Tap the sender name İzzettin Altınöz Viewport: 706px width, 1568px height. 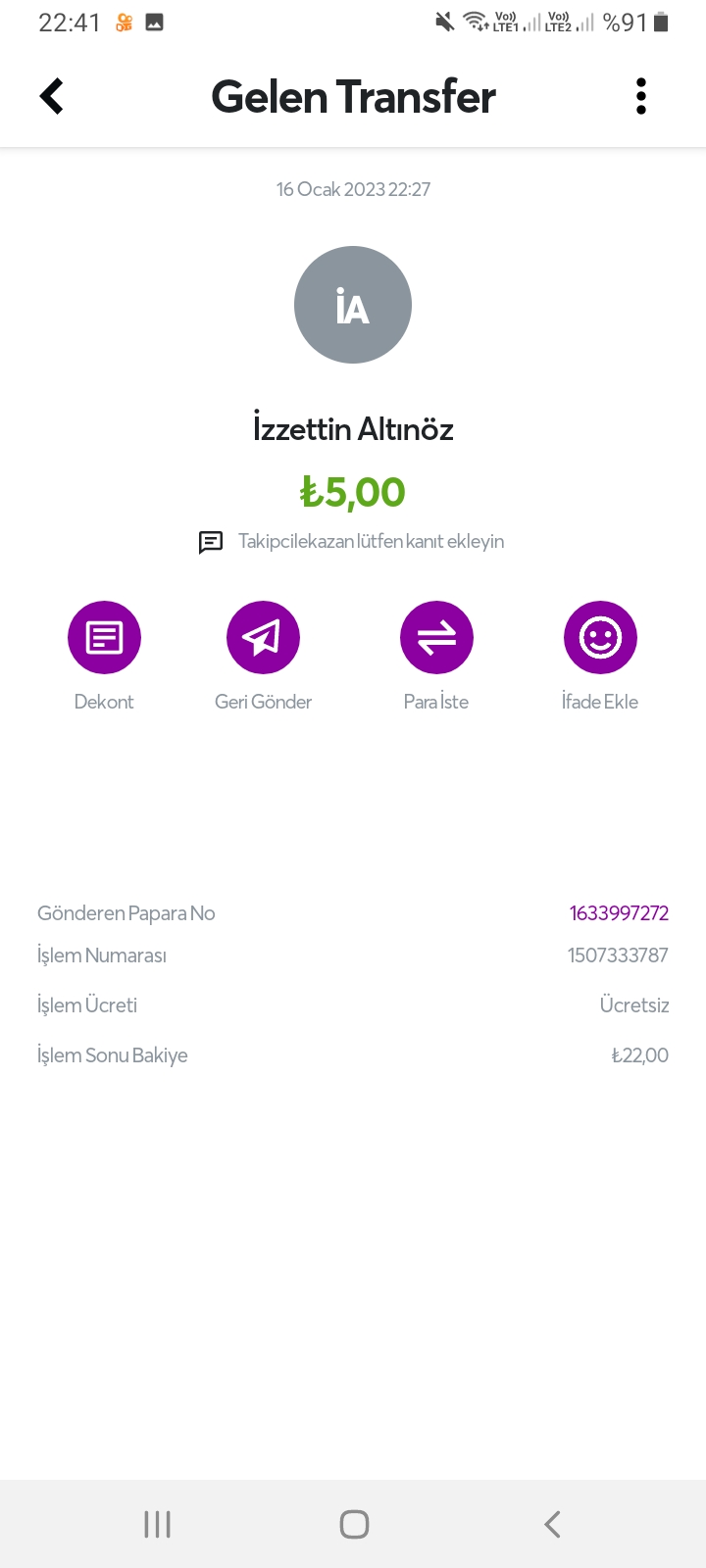353,429
